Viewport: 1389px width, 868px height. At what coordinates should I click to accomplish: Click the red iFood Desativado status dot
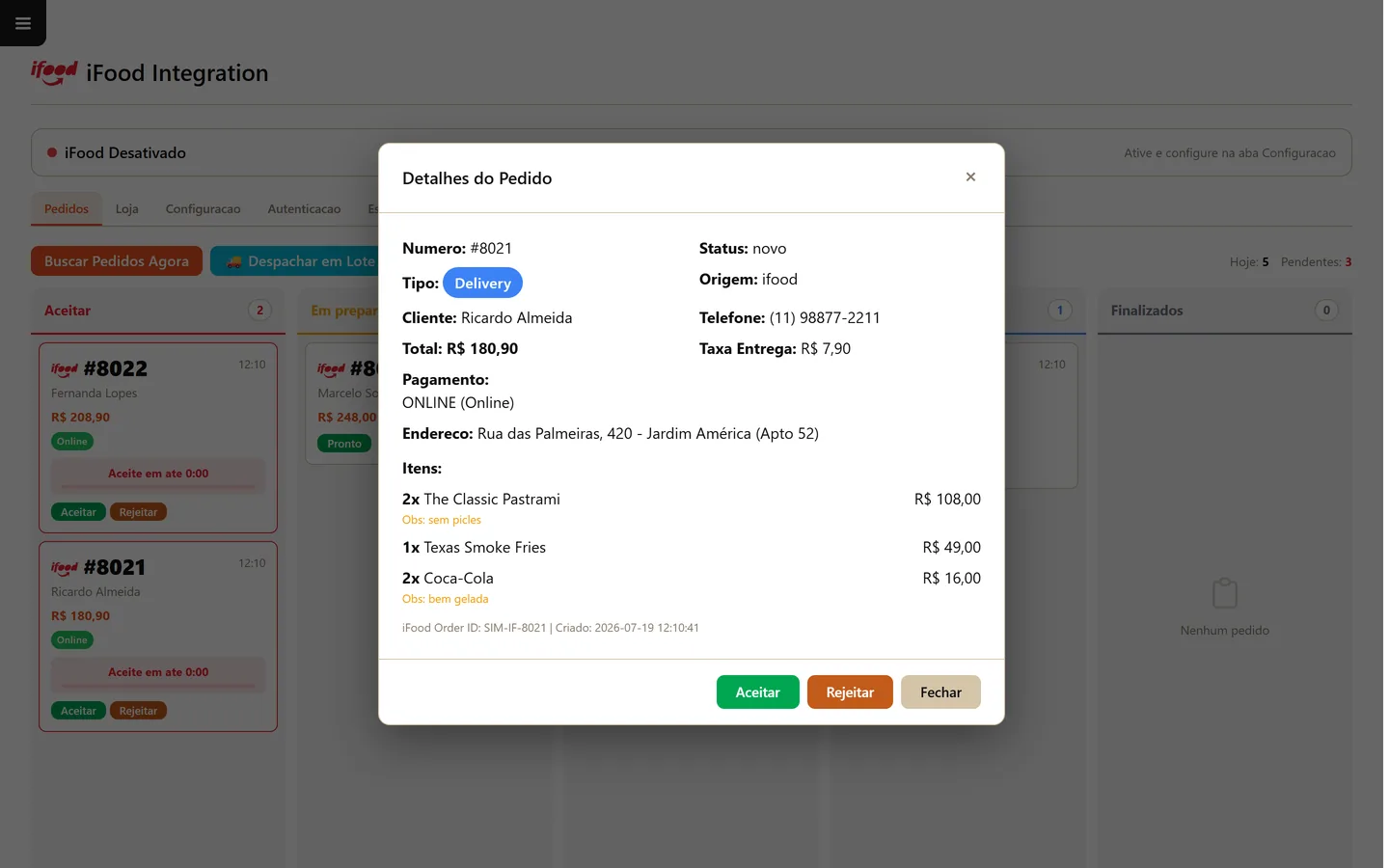pyautogui.click(x=52, y=152)
